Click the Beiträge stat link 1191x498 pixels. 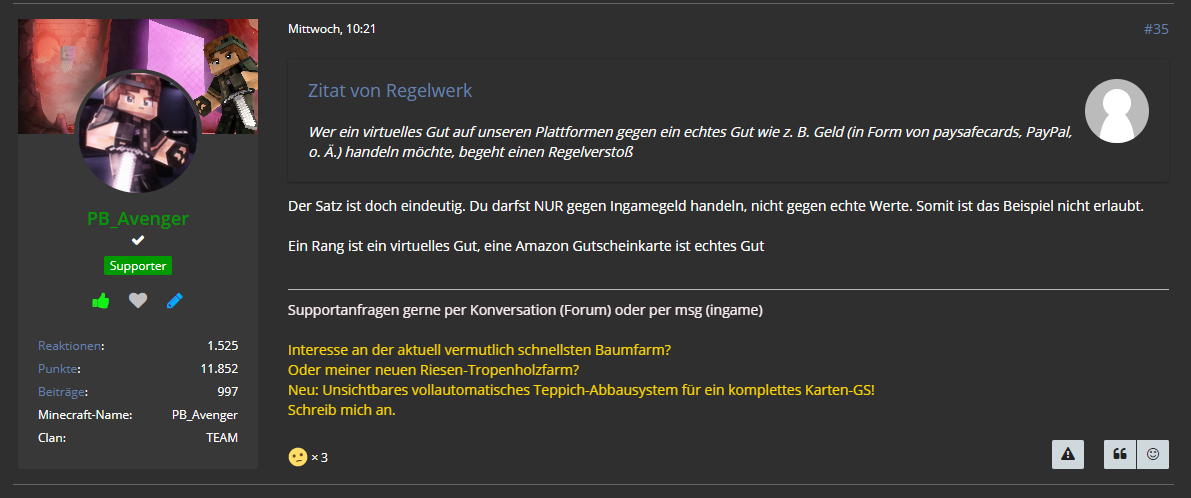click(61, 392)
